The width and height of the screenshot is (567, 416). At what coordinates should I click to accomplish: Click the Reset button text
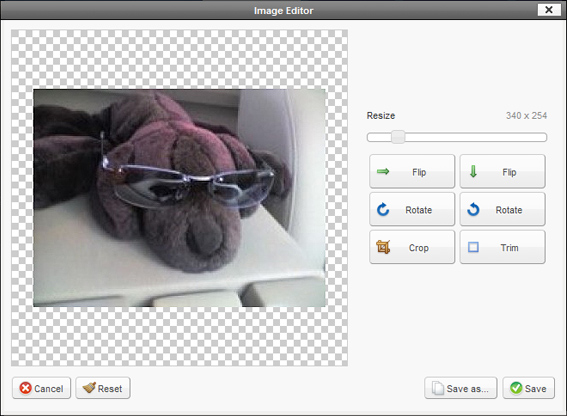coord(110,389)
